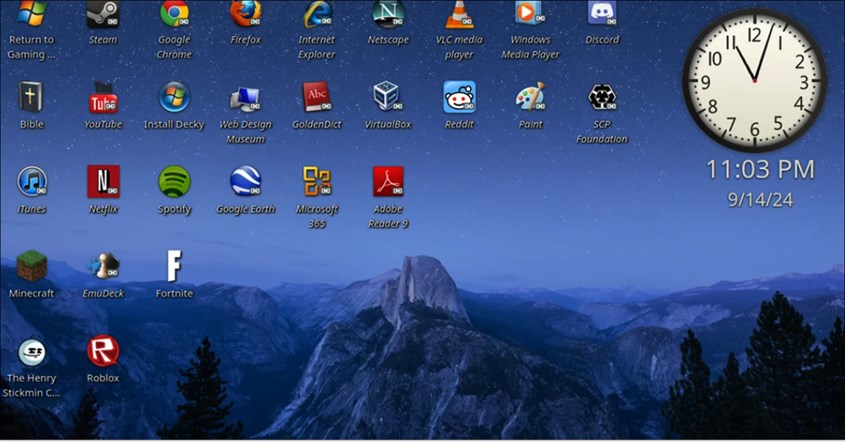845x442 pixels.
Task: Launch Google Chrome from the desktop
Action: tap(174, 15)
